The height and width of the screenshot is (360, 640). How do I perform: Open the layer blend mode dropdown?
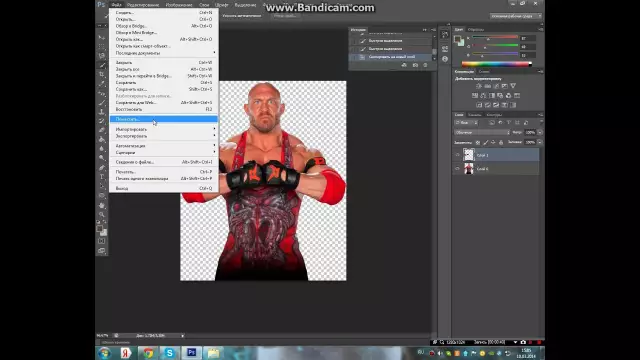click(x=482, y=133)
